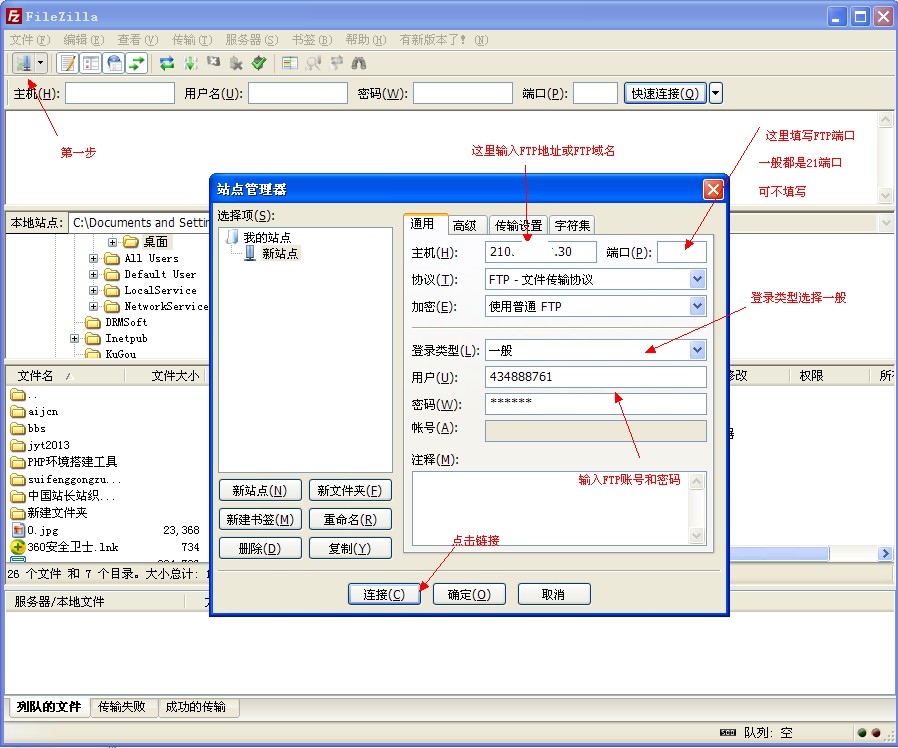Select 新站点 in the site tree
The image size is (898, 748).
coord(280,253)
